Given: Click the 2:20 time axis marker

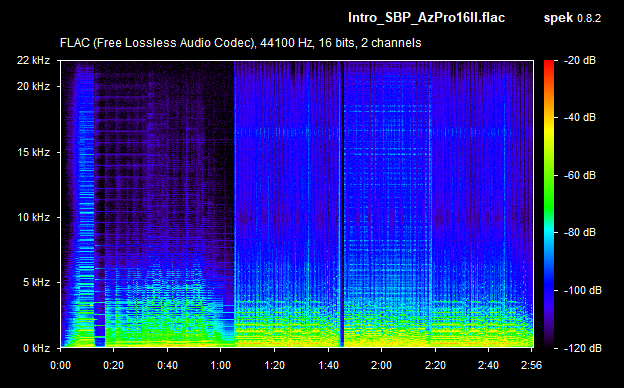Looking at the screenshot, I should (435, 365).
